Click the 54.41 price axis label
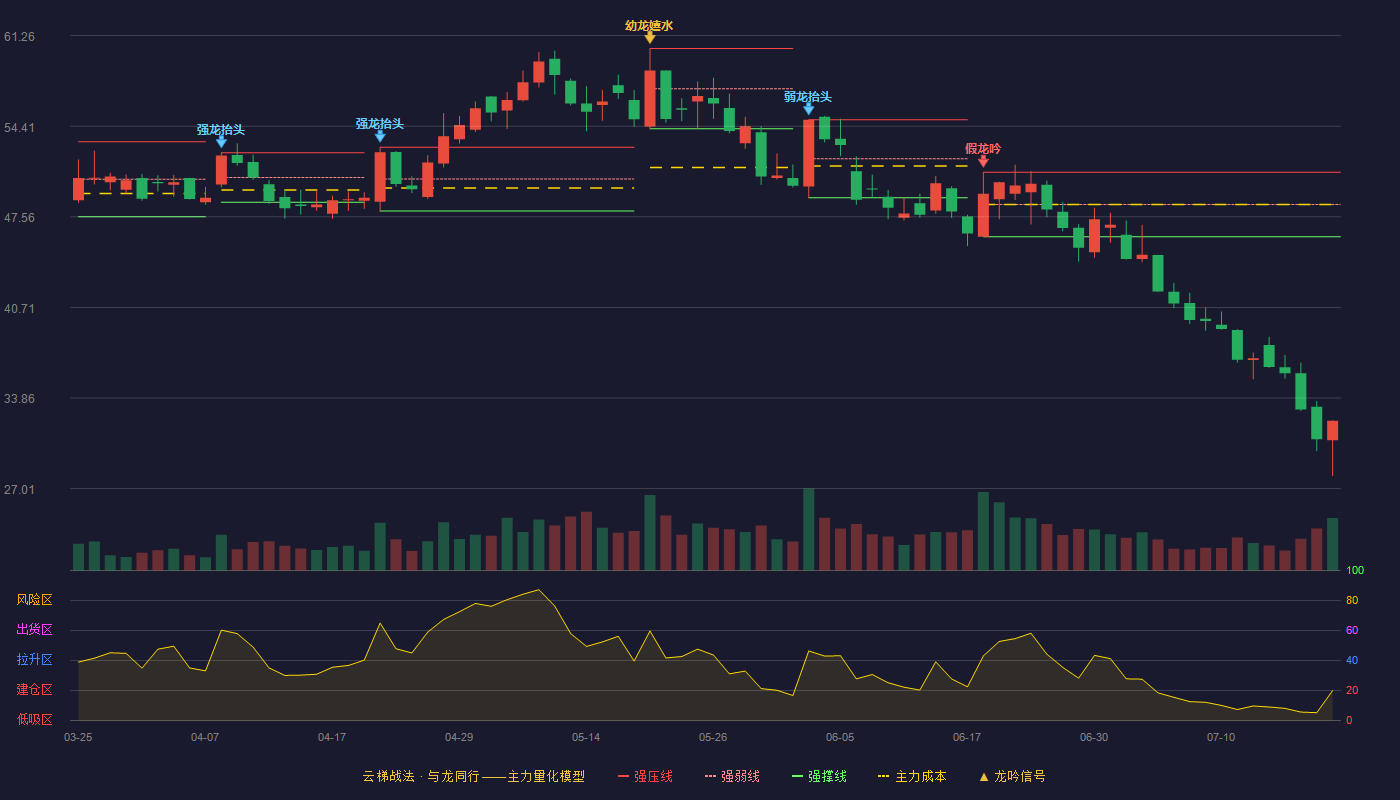1400x800 pixels. (20, 127)
